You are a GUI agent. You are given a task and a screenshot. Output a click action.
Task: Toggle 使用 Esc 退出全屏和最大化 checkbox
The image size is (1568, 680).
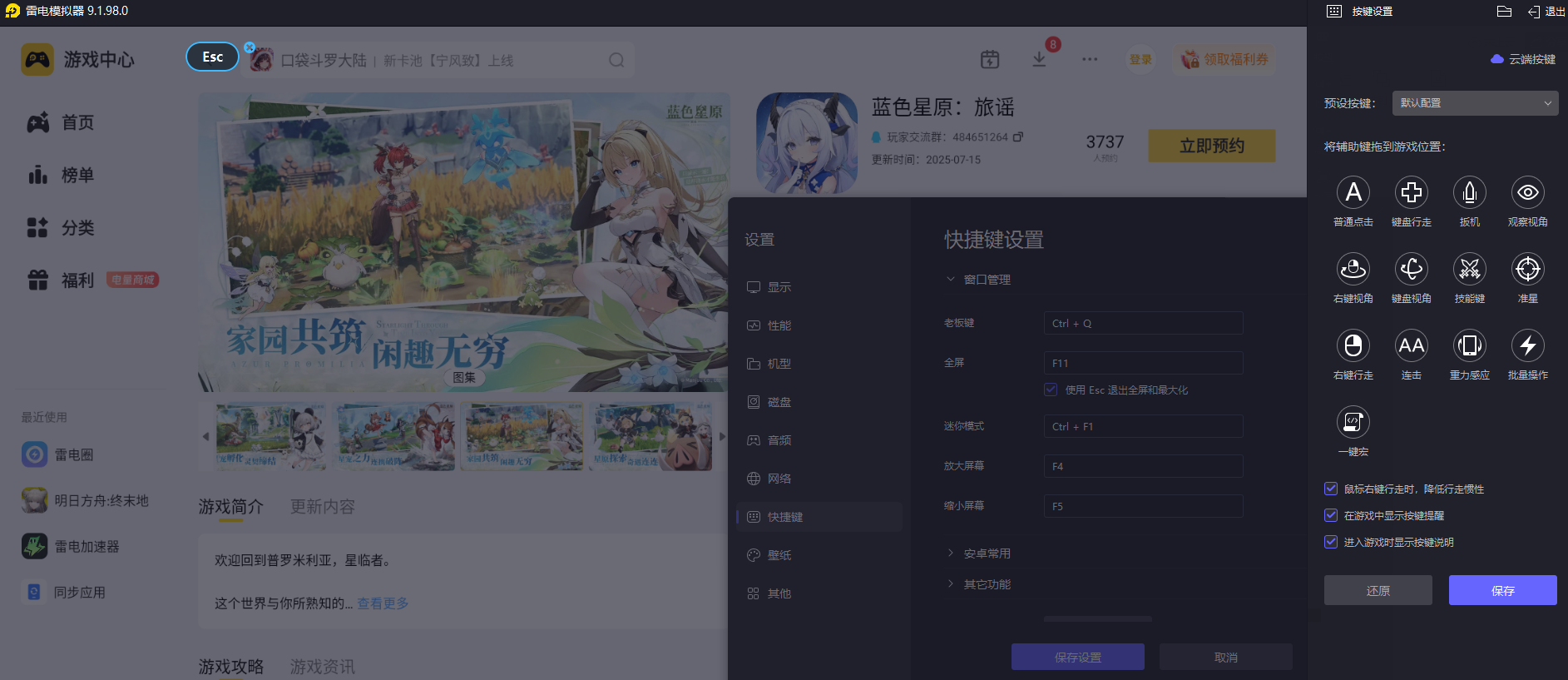1051,390
